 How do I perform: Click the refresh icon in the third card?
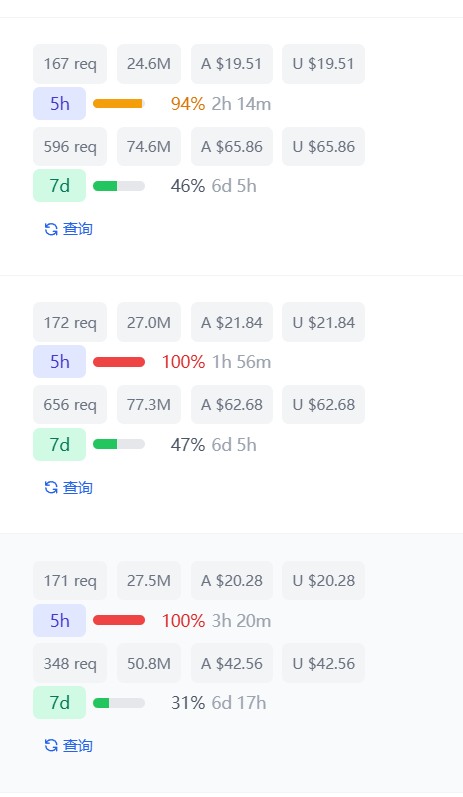51,746
